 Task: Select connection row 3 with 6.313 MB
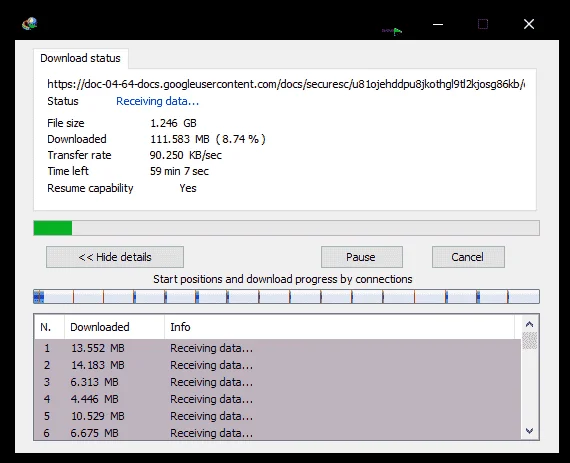278,382
